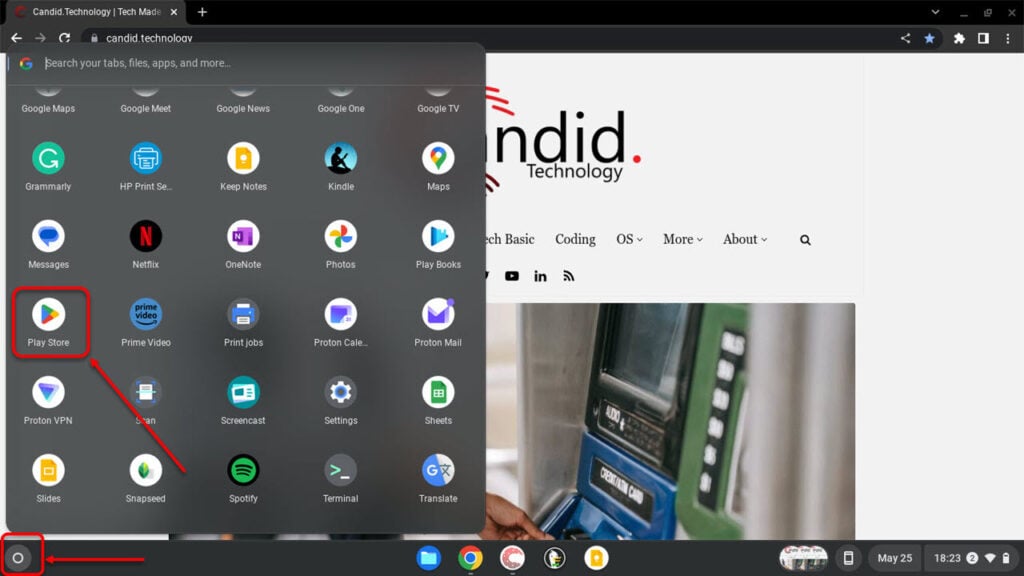Bookmark this page with the star

929,39
